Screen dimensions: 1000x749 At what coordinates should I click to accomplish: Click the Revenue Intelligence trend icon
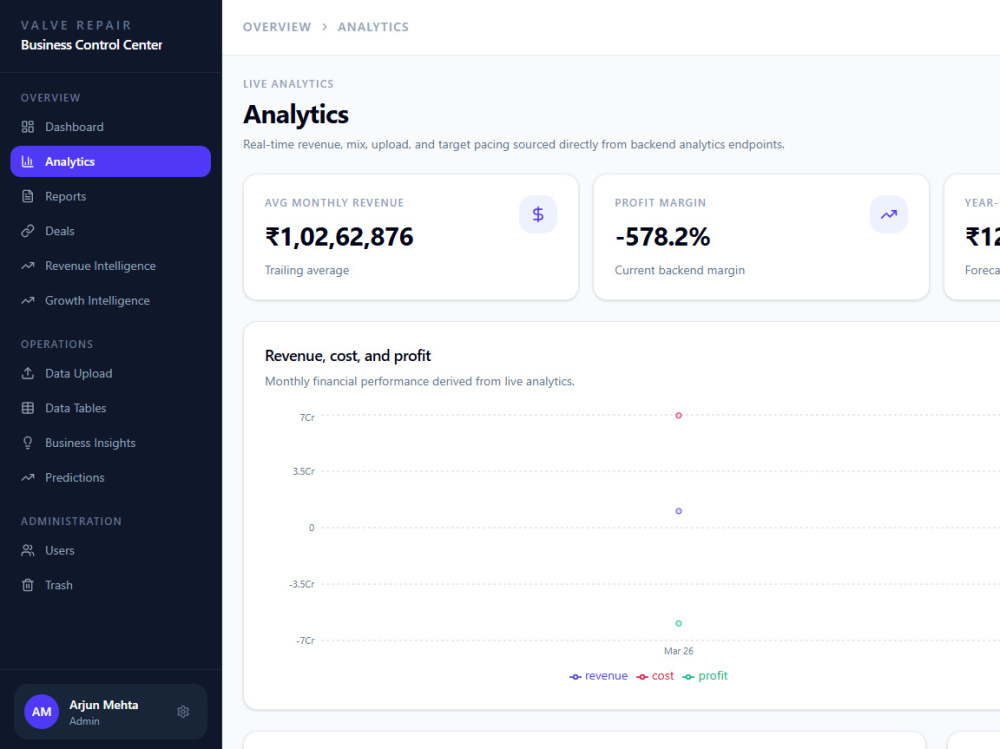click(x=27, y=266)
